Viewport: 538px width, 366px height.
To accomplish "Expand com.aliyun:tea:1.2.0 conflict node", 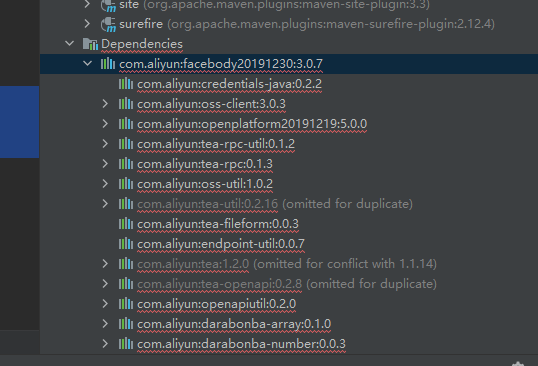I will [x=105, y=264].
